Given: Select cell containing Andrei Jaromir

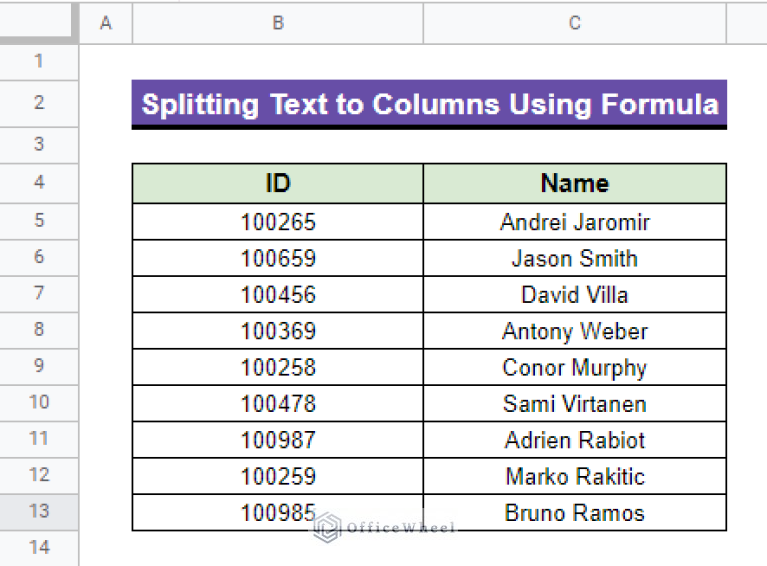Looking at the screenshot, I should [574, 222].
